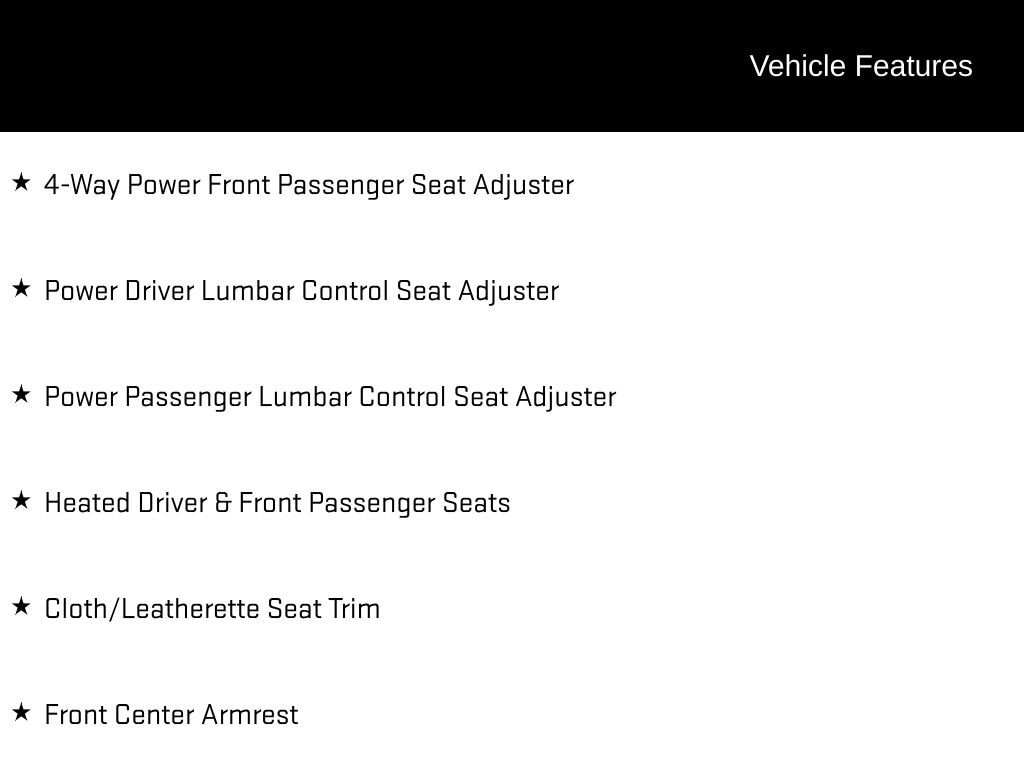Click star icon beside Front Center Armrest
The width and height of the screenshot is (1024, 768).
[x=22, y=712]
